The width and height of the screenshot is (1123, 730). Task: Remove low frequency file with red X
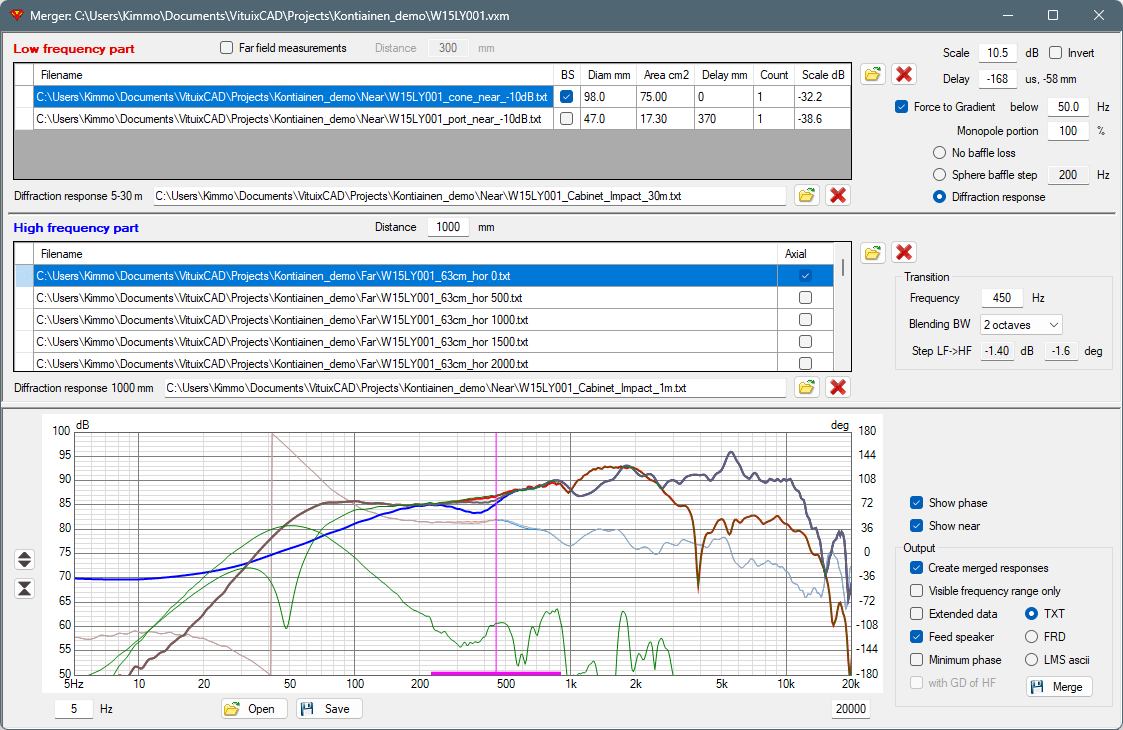904,74
